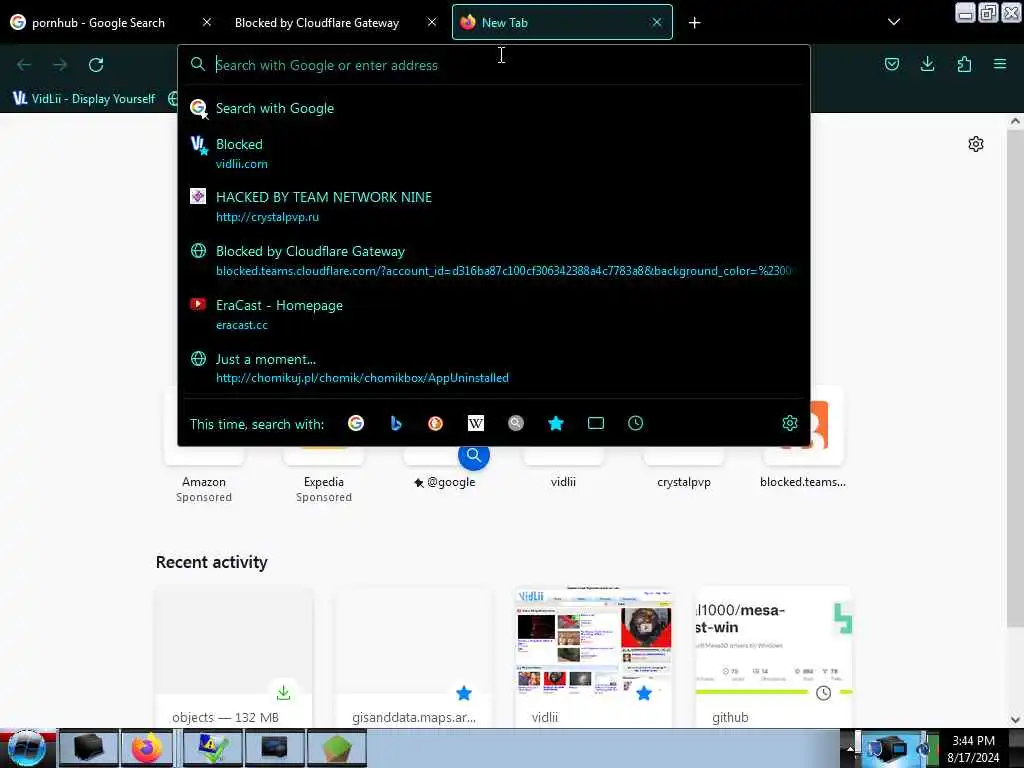Open the Just a moment... chomikuj suggestion
The height and width of the screenshot is (768, 1024).
pyautogui.click(x=494, y=368)
